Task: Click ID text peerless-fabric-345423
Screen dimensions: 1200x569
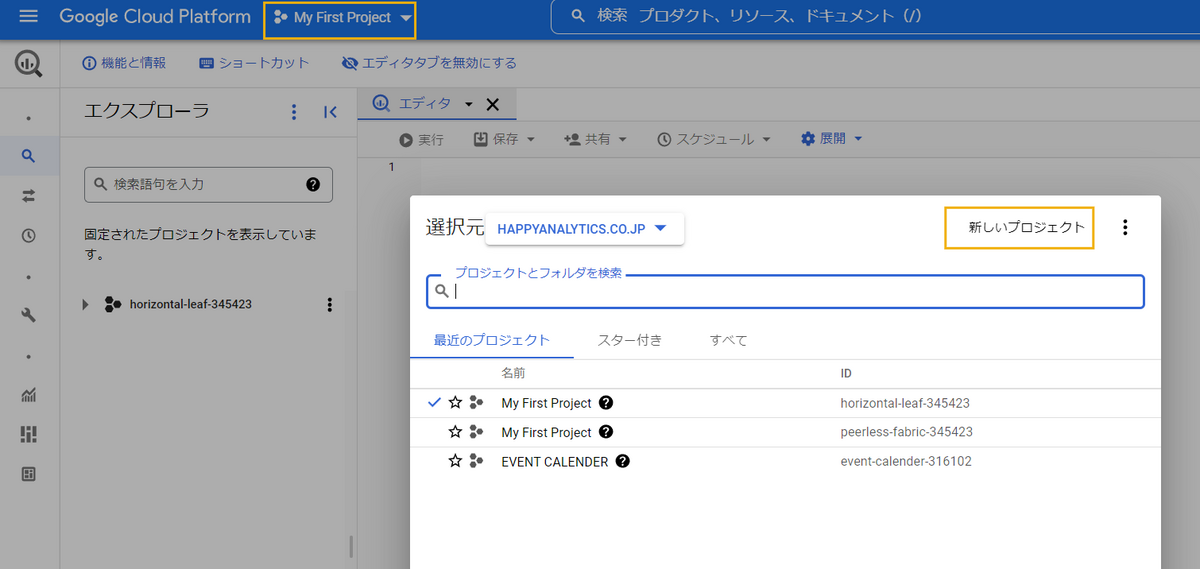Action: [x=906, y=432]
